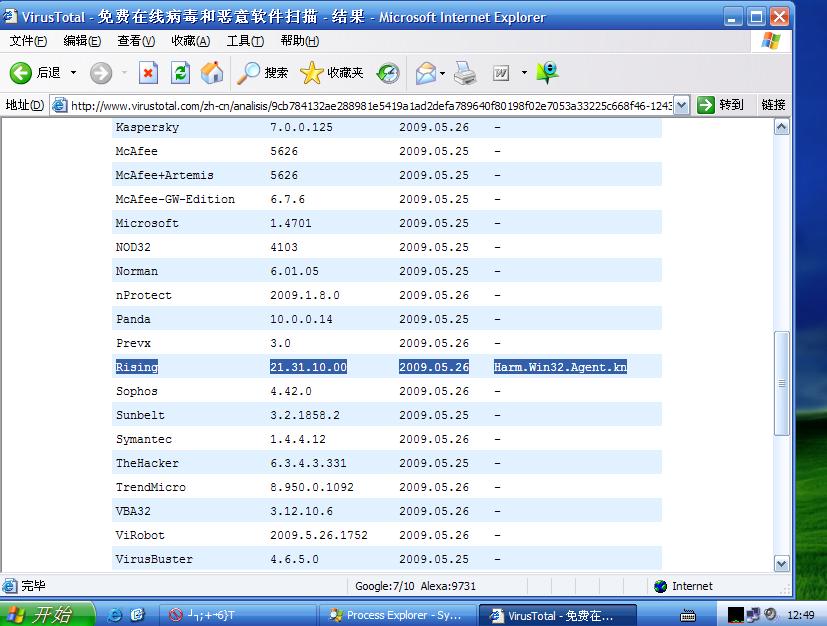
Task: Click Symantec row name
Action: pos(143,439)
